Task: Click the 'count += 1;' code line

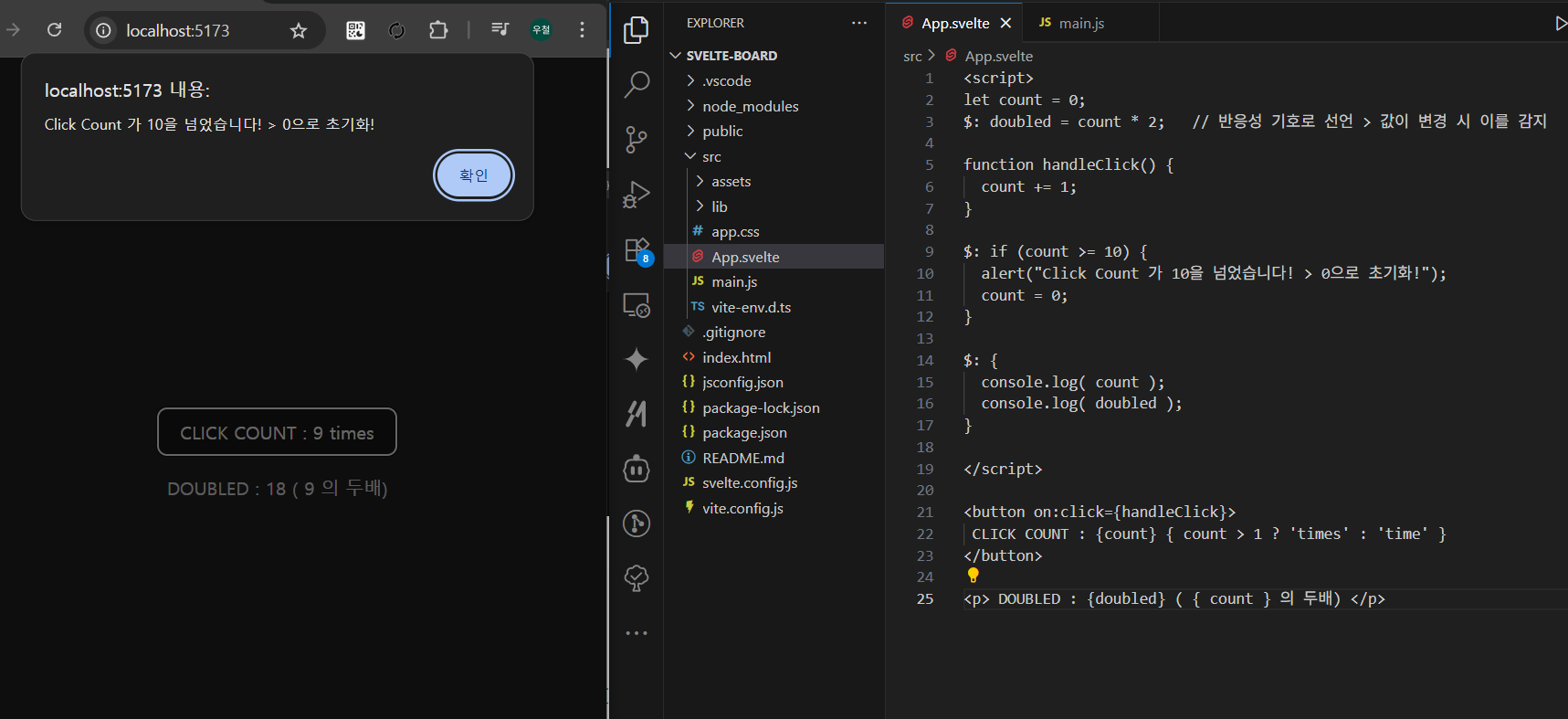Action: [1029, 187]
